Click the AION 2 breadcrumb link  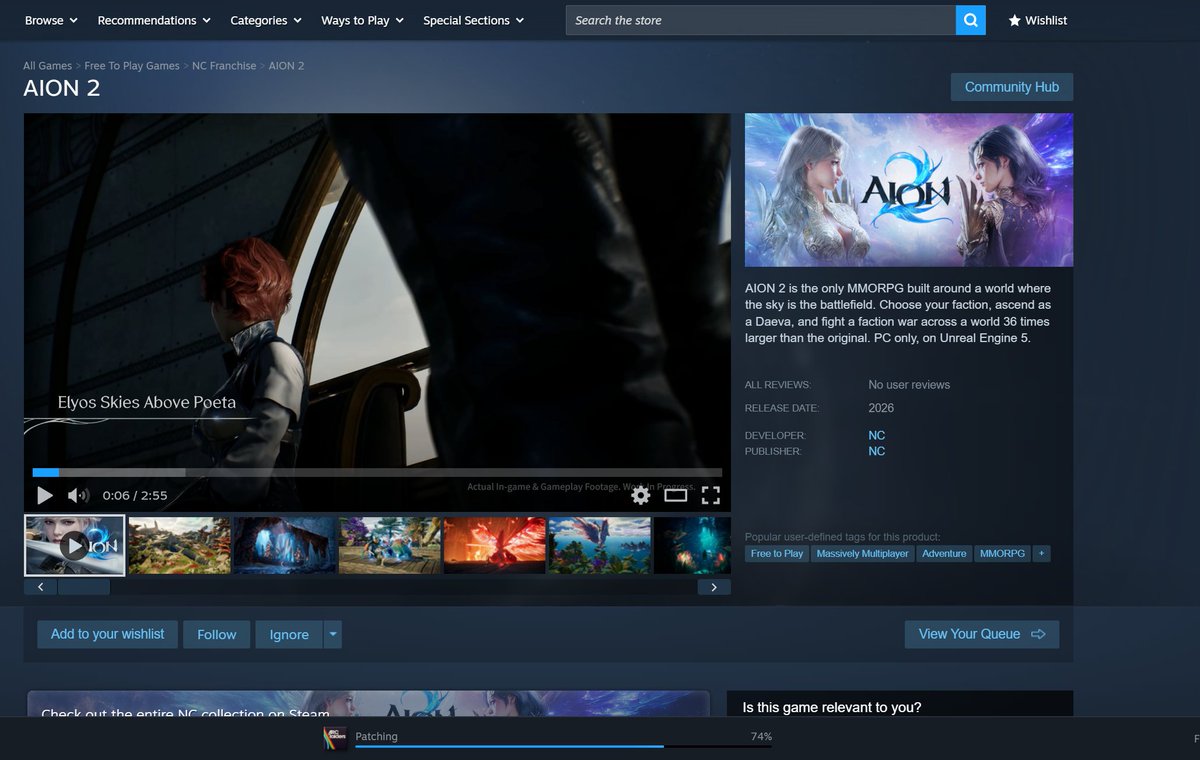point(286,66)
